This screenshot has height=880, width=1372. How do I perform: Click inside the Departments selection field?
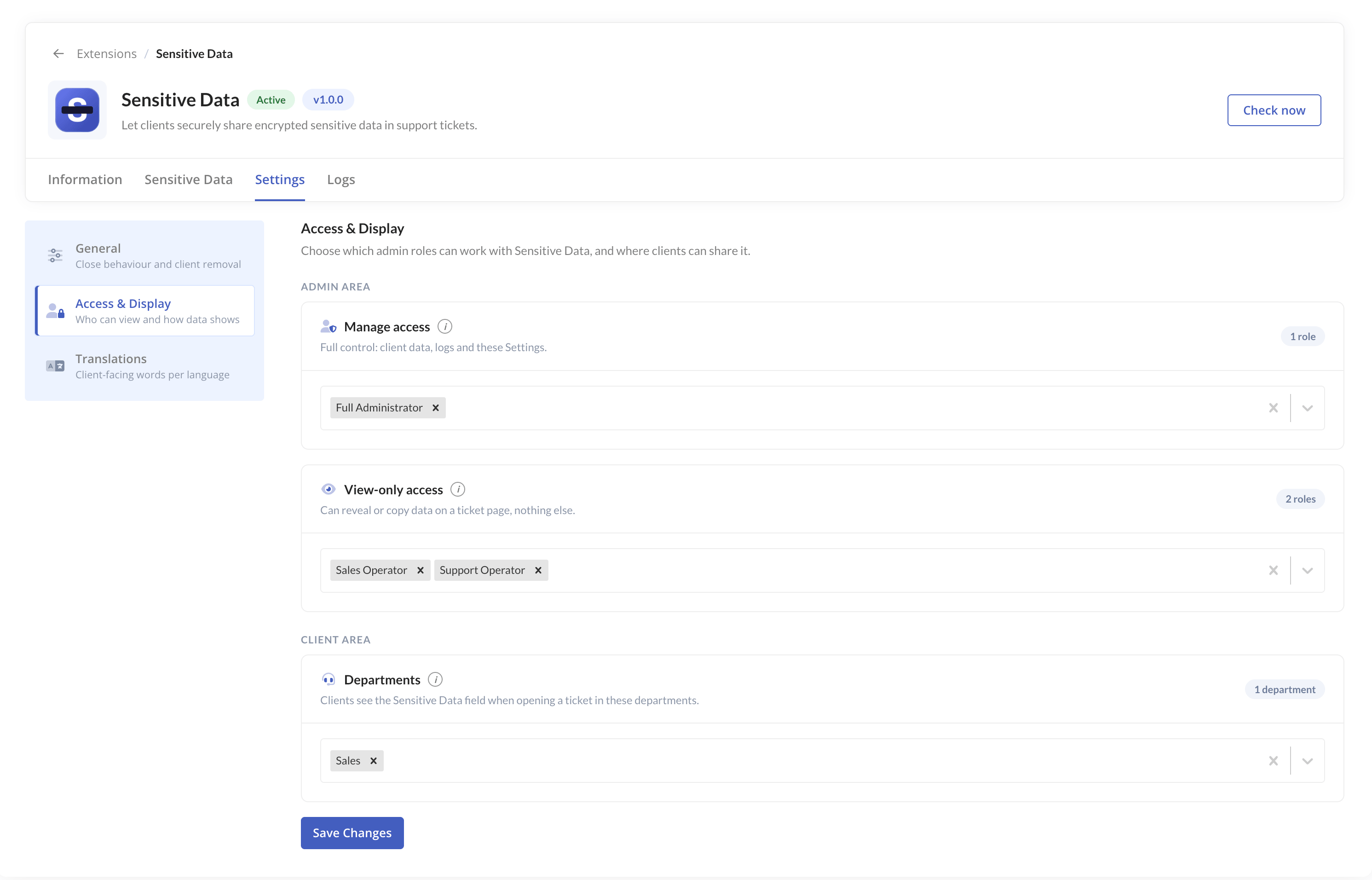[x=822, y=761]
